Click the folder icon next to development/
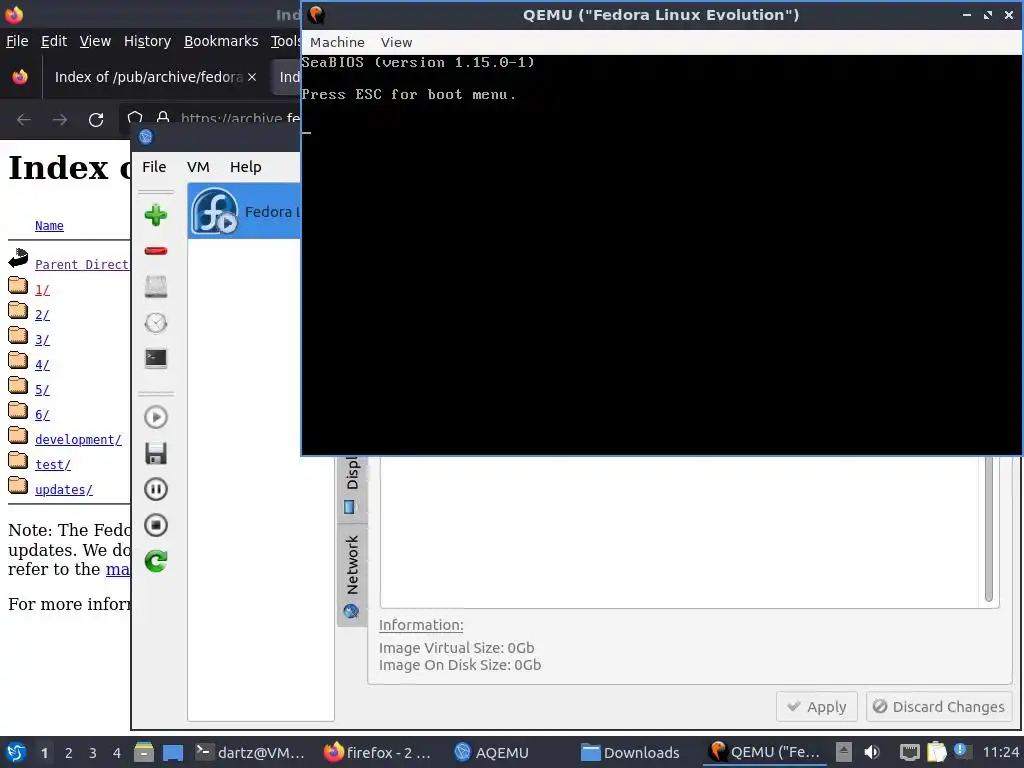The image size is (1024, 768). [18, 436]
